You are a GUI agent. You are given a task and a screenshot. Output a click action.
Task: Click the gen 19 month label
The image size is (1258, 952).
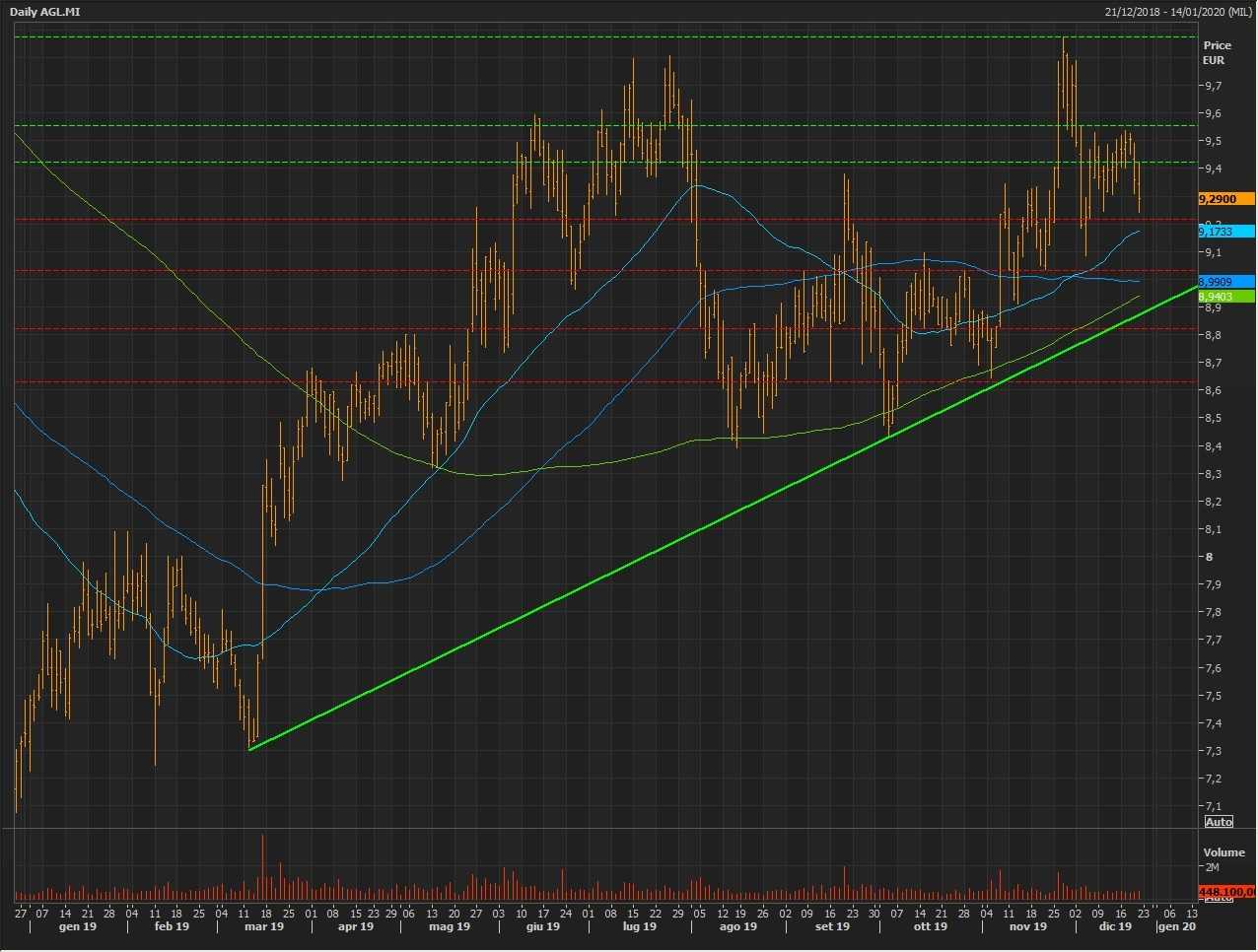click(78, 926)
